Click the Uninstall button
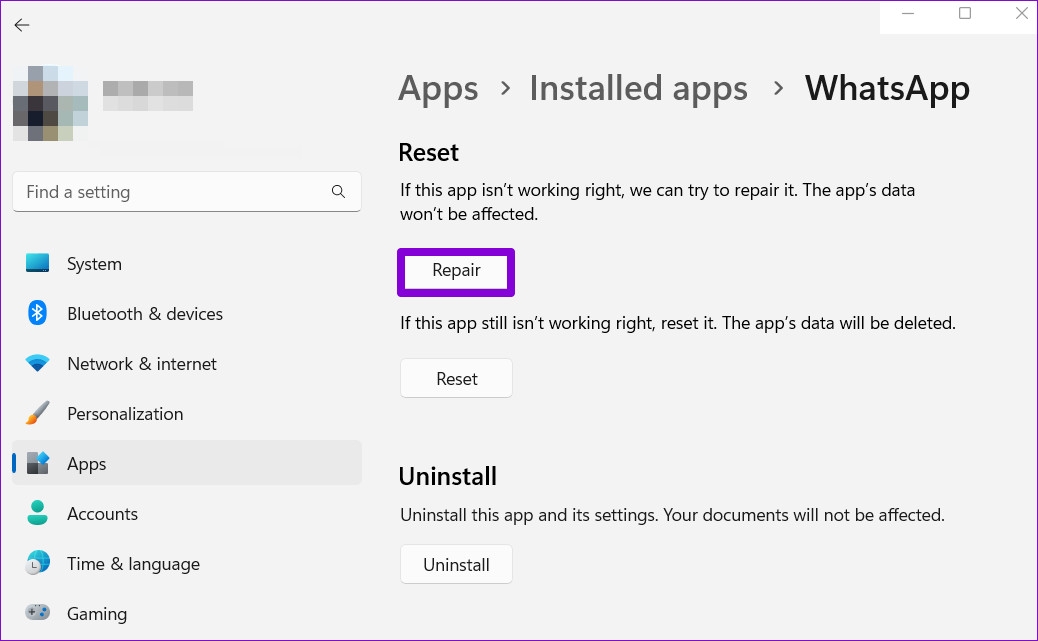 coord(456,564)
